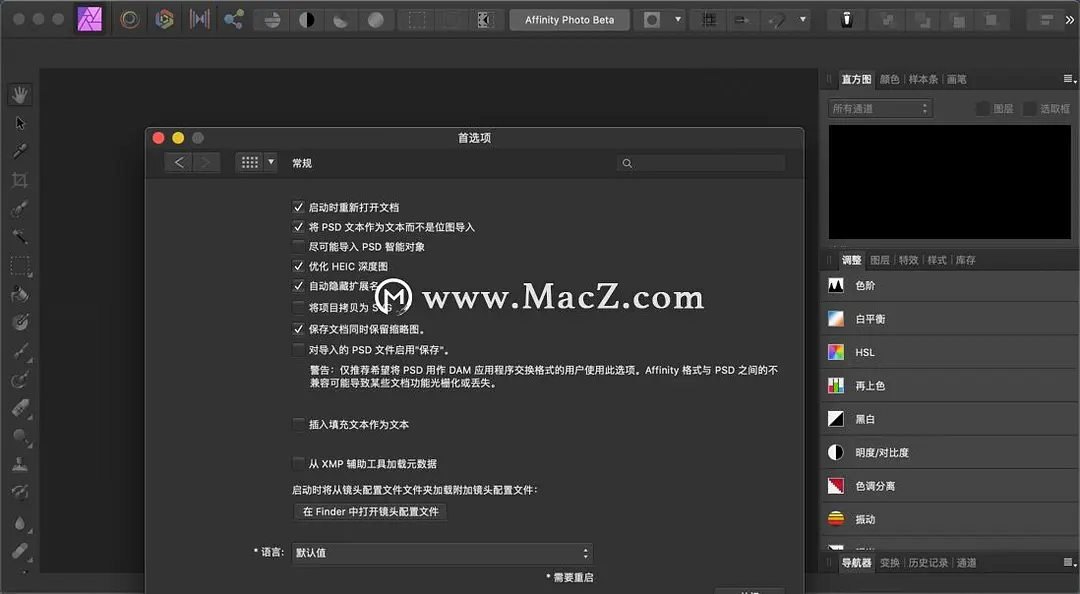The image size is (1080, 594).
Task: Add HSL adjustment
Action: (x=951, y=352)
